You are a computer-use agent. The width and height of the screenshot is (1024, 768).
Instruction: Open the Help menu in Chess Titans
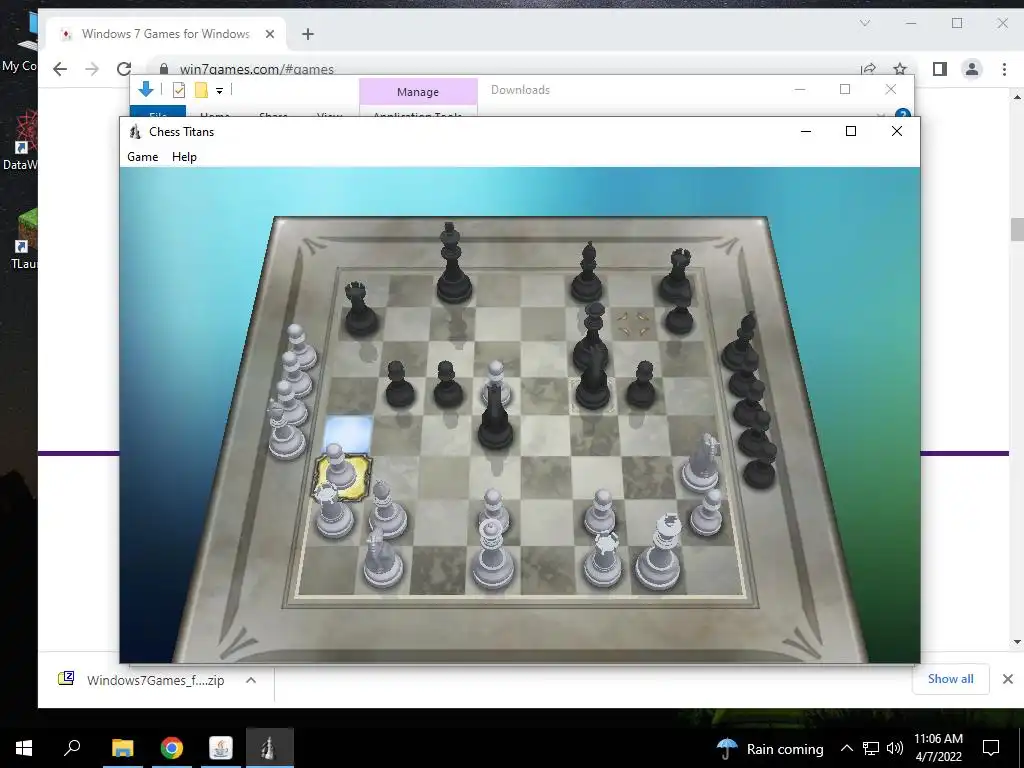pos(184,157)
